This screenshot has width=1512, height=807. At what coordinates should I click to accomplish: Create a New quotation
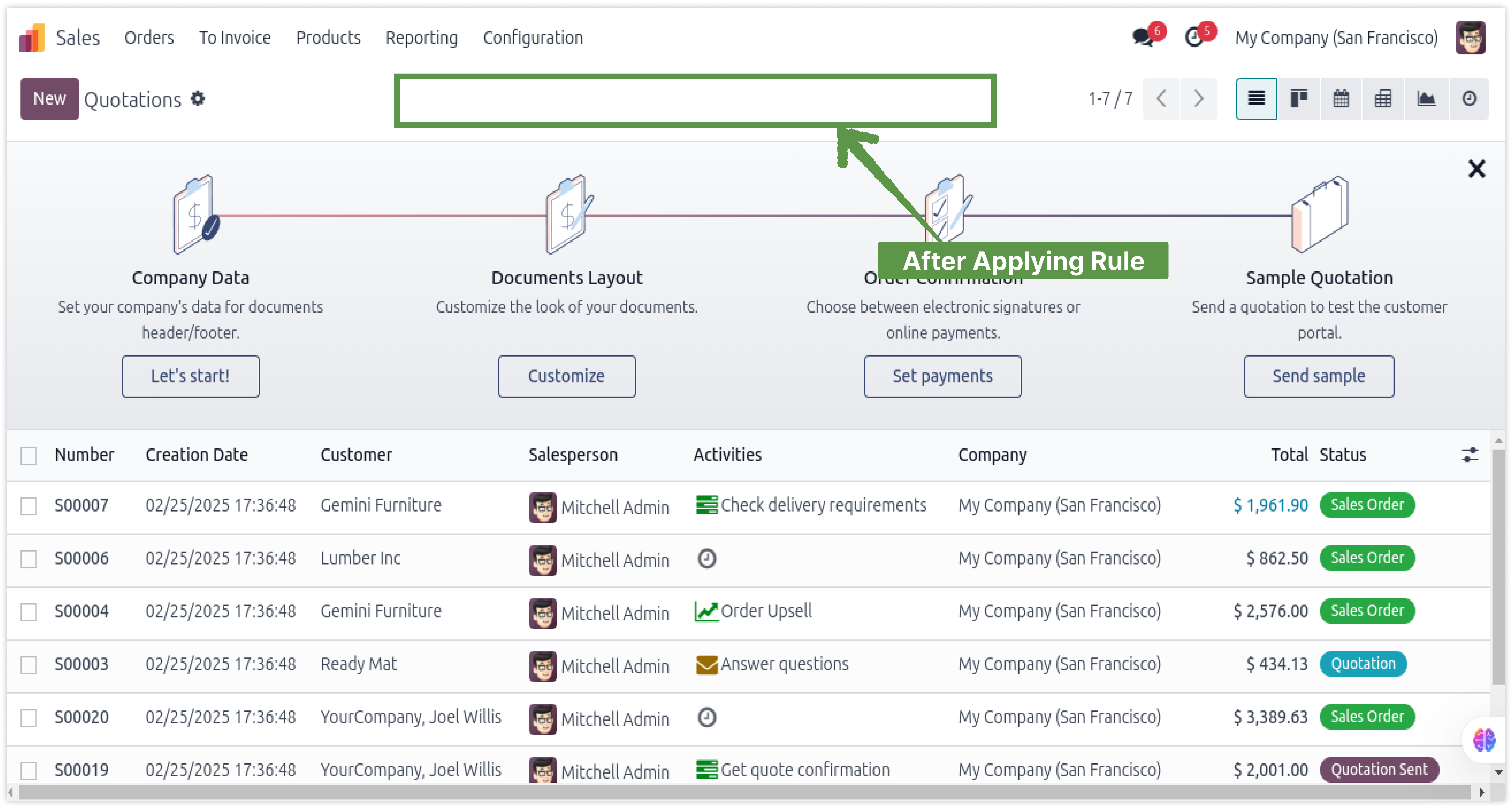coord(49,99)
